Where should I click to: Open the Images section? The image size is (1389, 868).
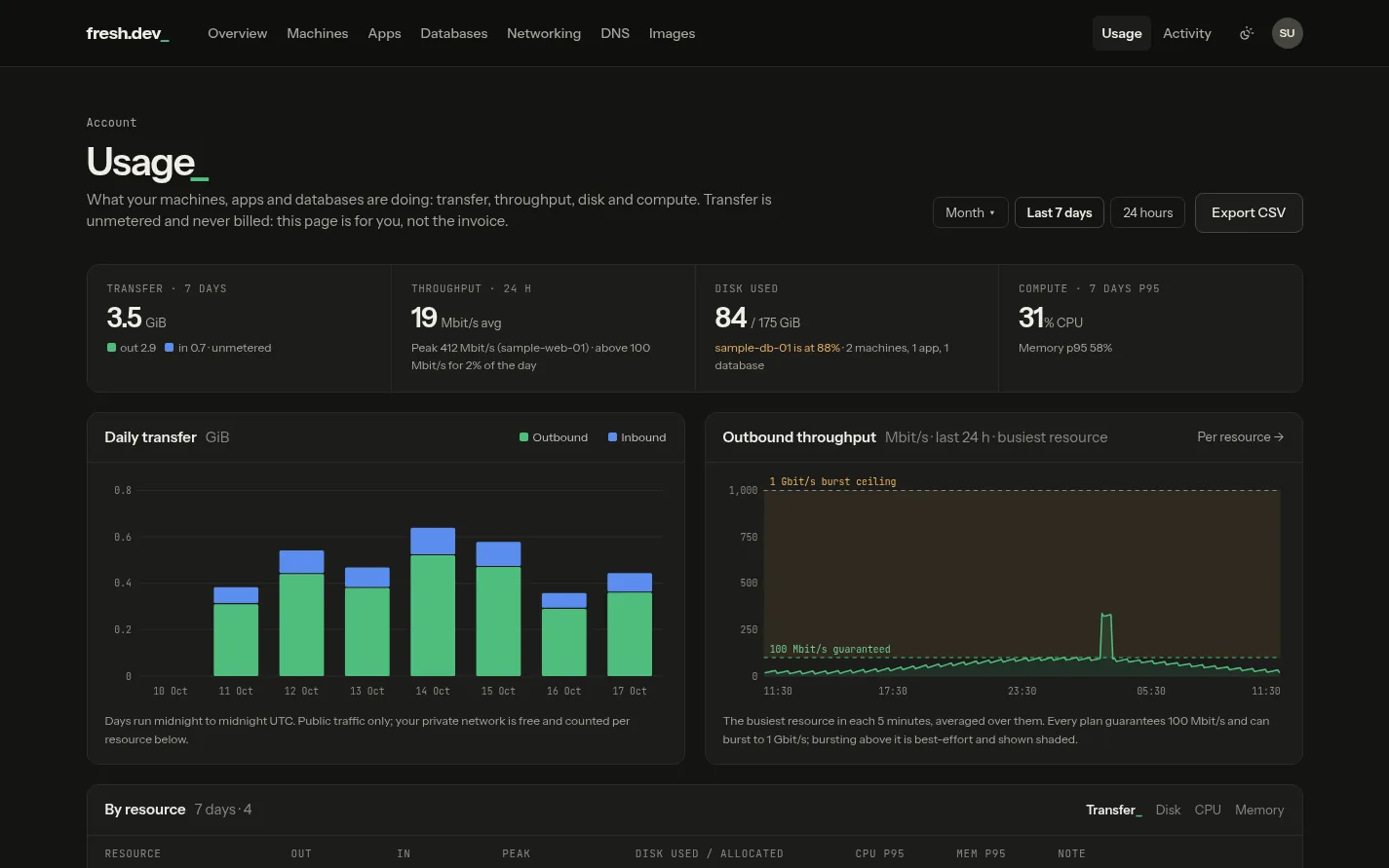point(672,33)
